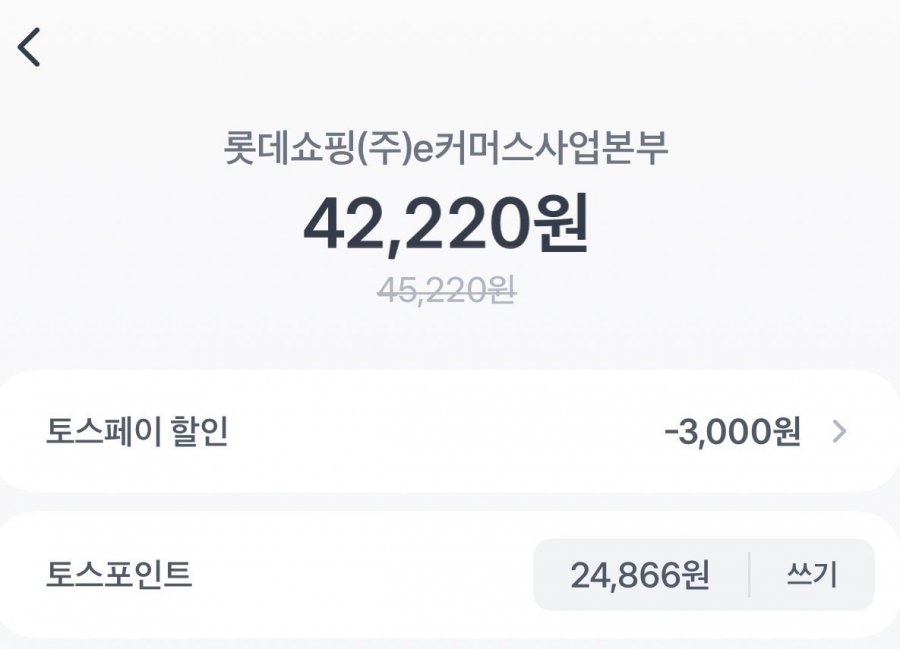Click the divider line beside 쓰기

pos(749,575)
